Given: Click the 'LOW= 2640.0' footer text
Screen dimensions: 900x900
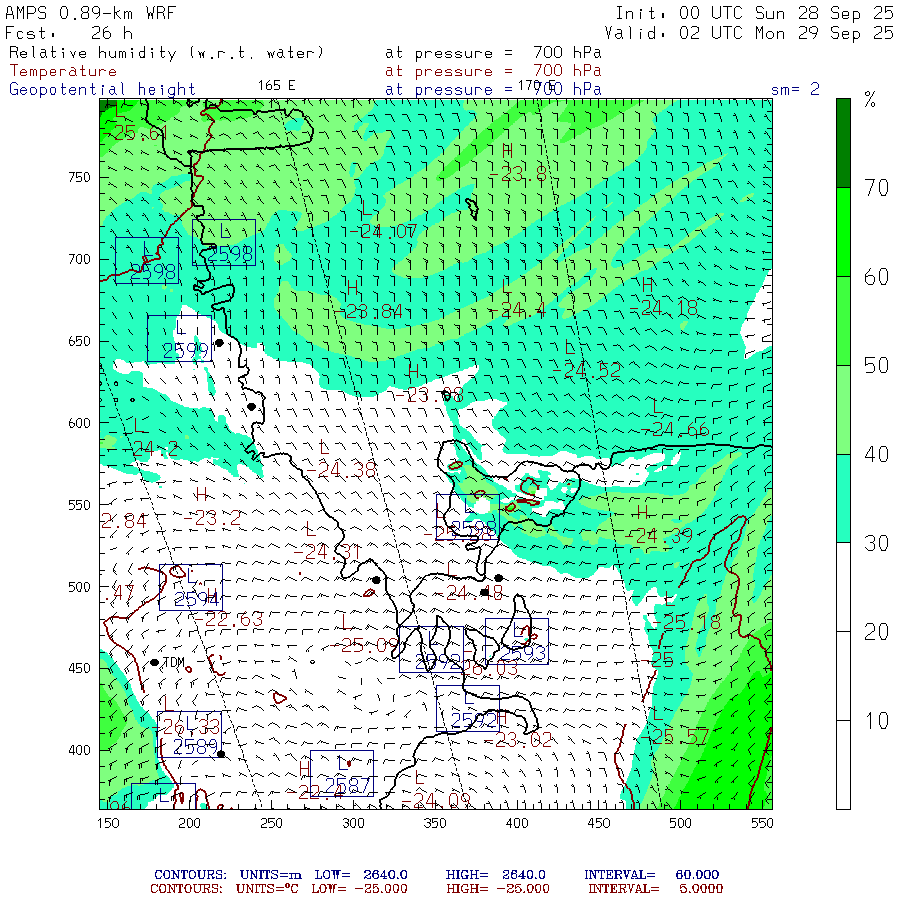Looking at the screenshot, I should coord(361,875).
